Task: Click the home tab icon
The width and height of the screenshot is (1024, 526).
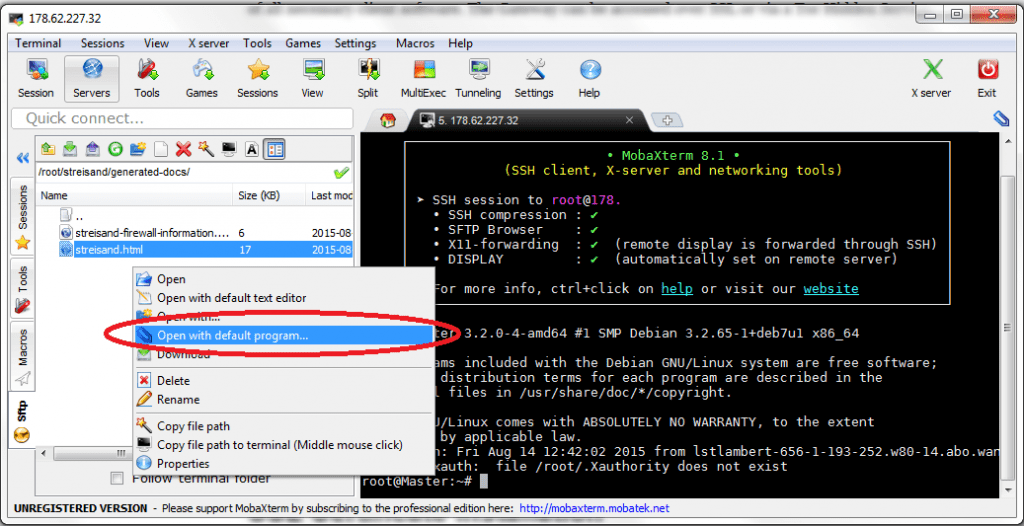Action: (388, 120)
